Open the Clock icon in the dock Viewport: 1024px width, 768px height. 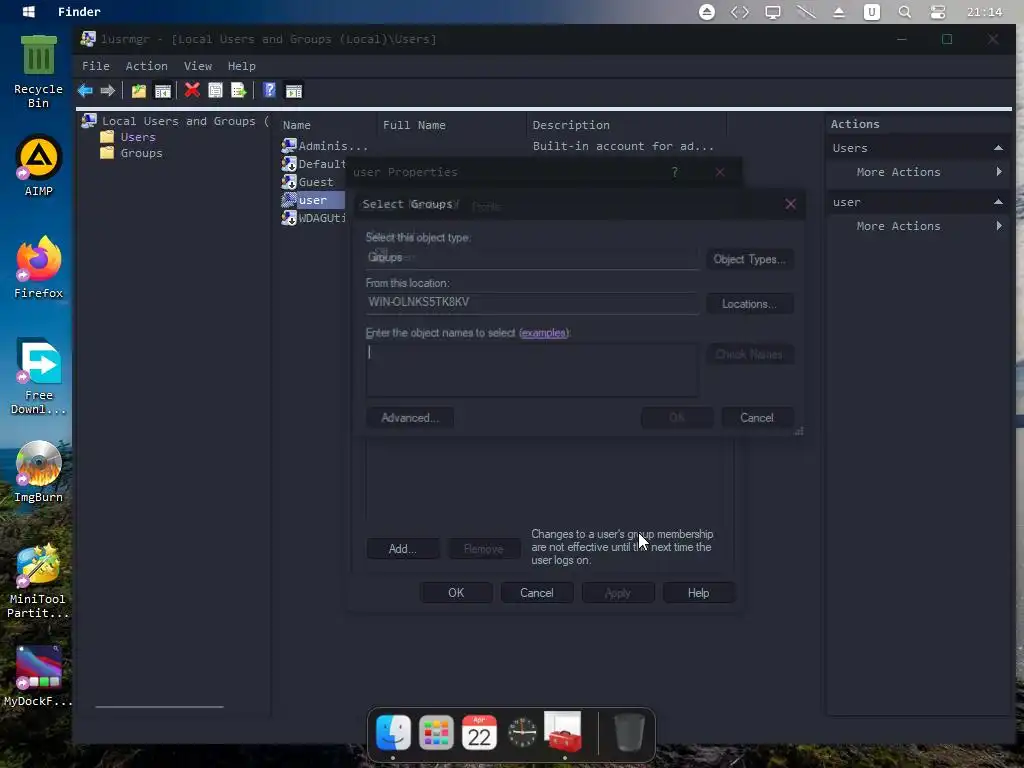(x=522, y=733)
